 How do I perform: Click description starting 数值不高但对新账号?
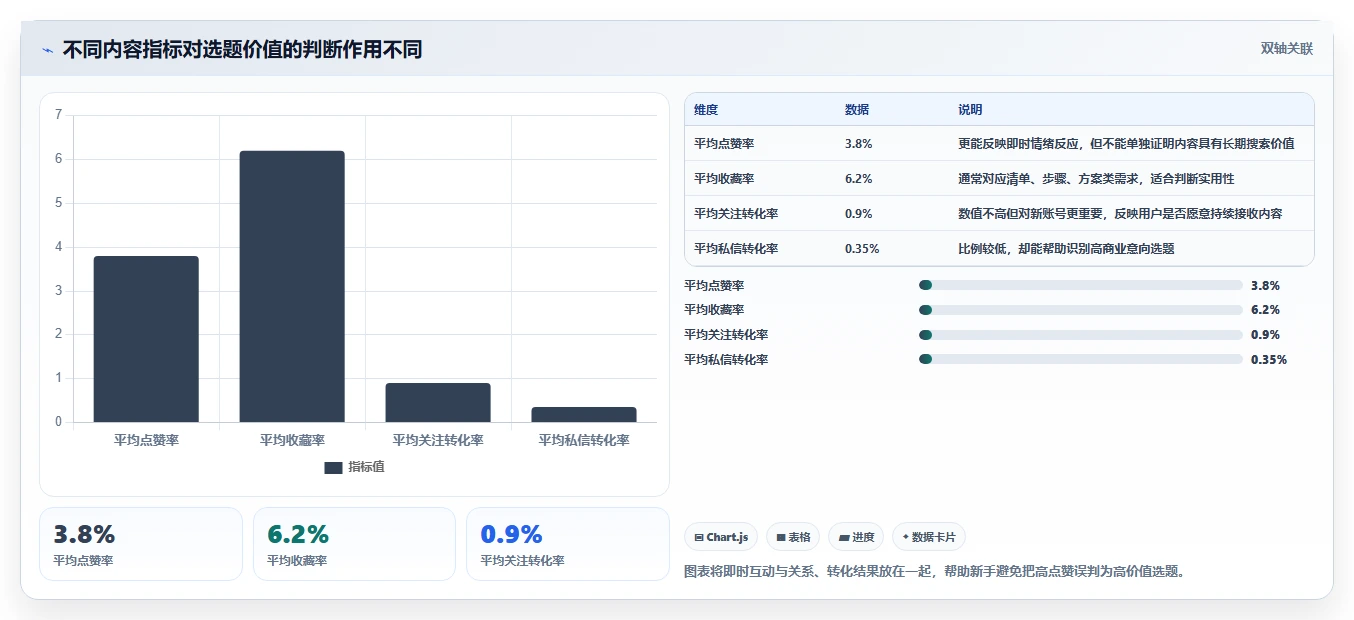[1120, 214]
